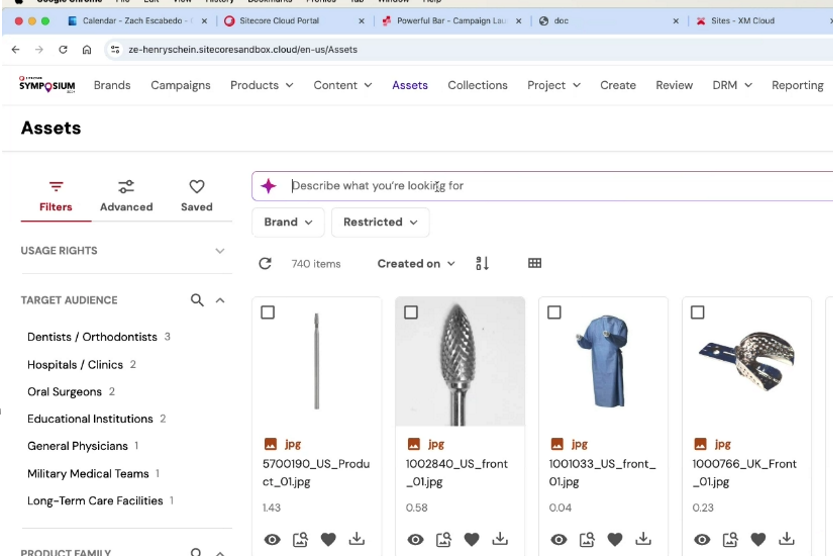Screen dimensions: 833x556
Task: Open the Review page
Action: tap(674, 85)
